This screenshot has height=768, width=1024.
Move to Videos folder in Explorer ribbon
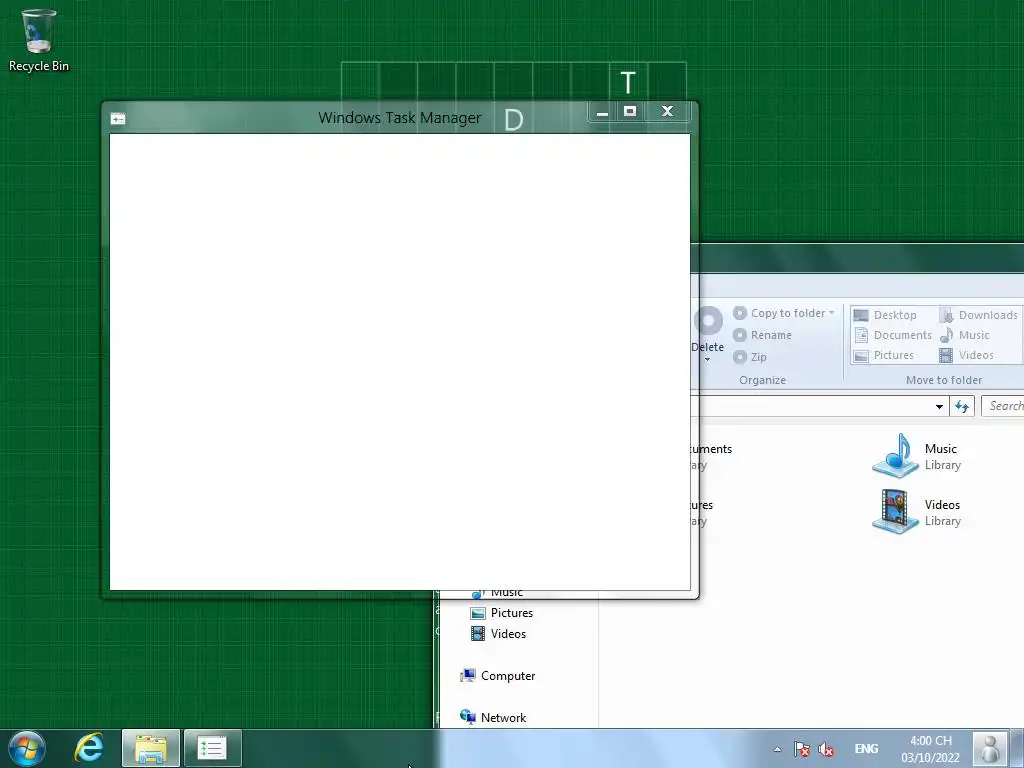click(x=966, y=355)
